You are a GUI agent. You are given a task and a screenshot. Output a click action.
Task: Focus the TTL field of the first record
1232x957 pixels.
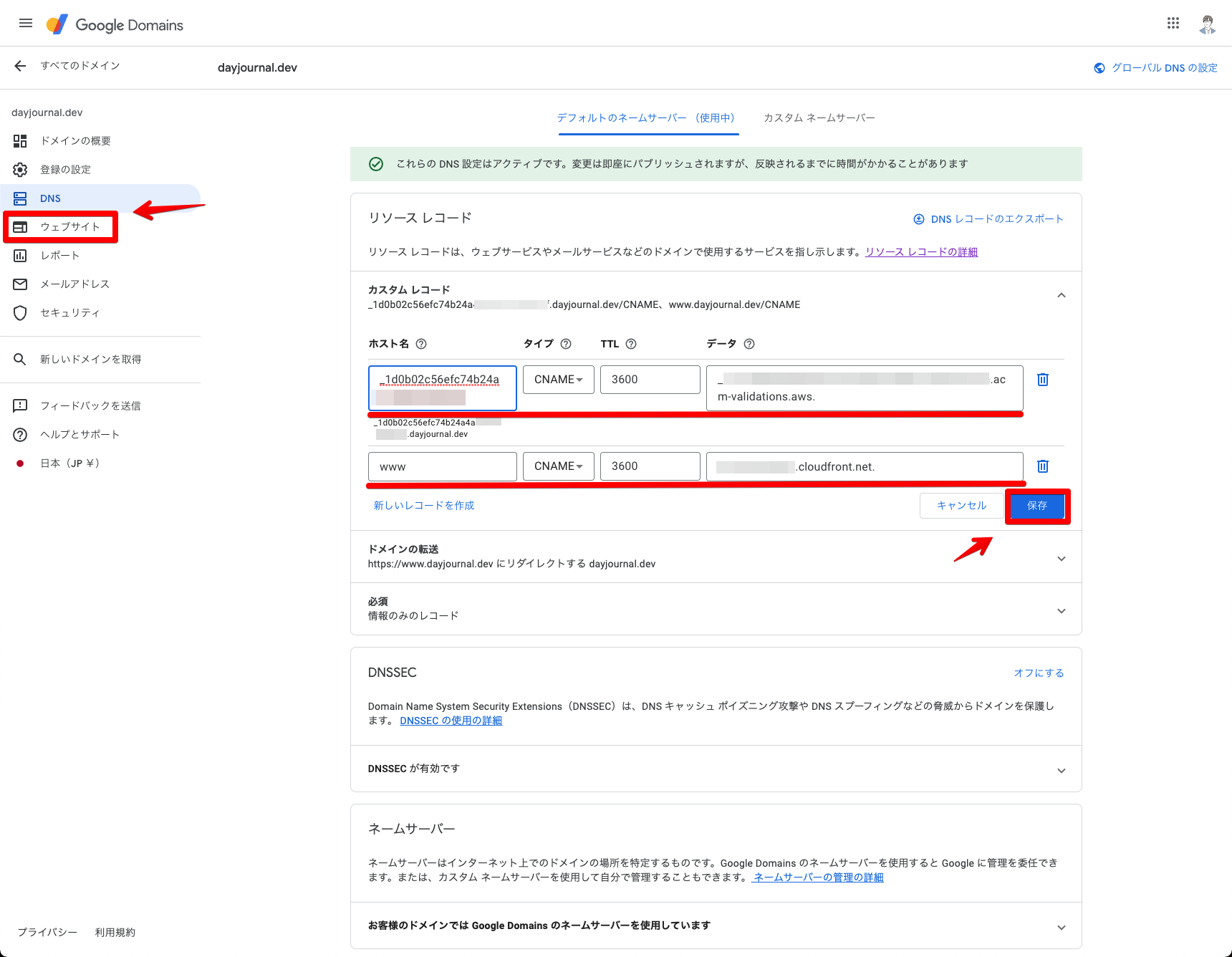650,380
